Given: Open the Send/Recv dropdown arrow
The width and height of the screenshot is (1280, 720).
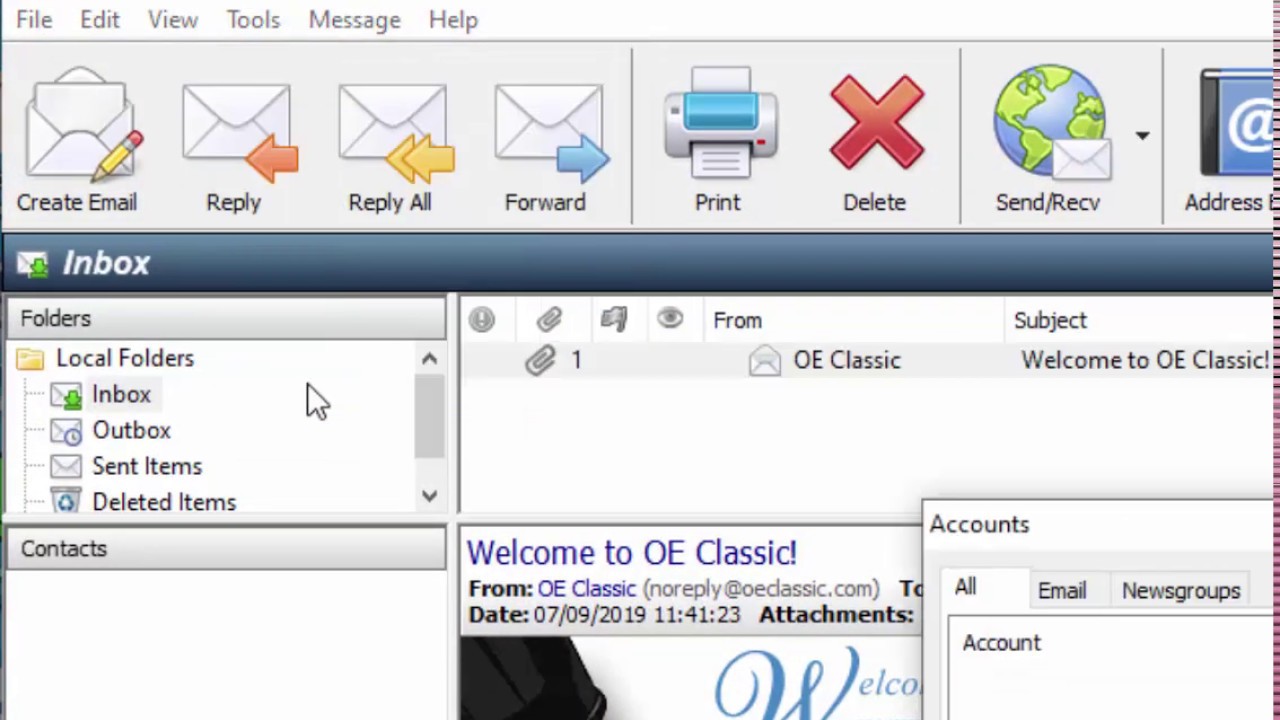Looking at the screenshot, I should coord(1142,136).
